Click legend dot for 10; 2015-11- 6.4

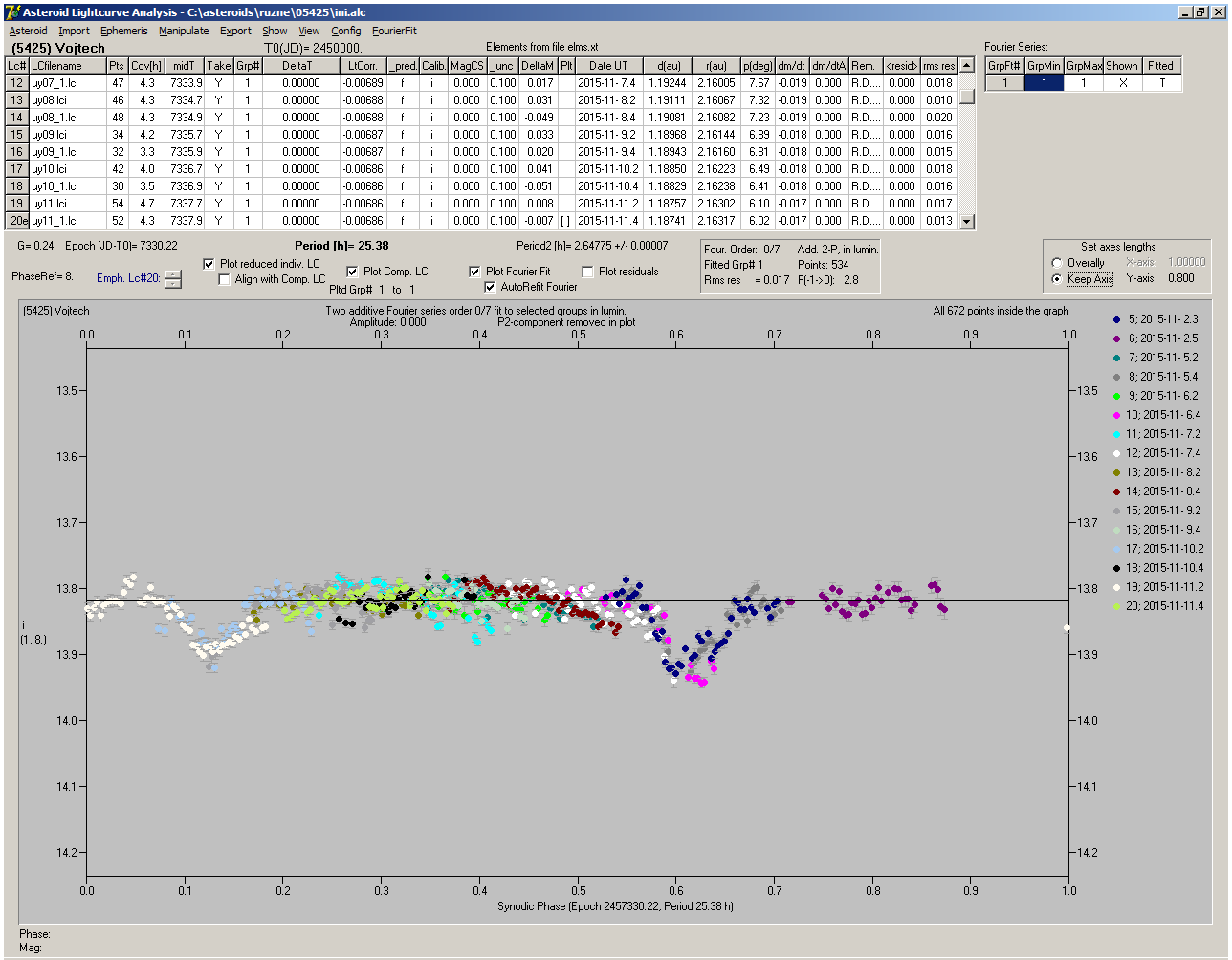(1117, 415)
